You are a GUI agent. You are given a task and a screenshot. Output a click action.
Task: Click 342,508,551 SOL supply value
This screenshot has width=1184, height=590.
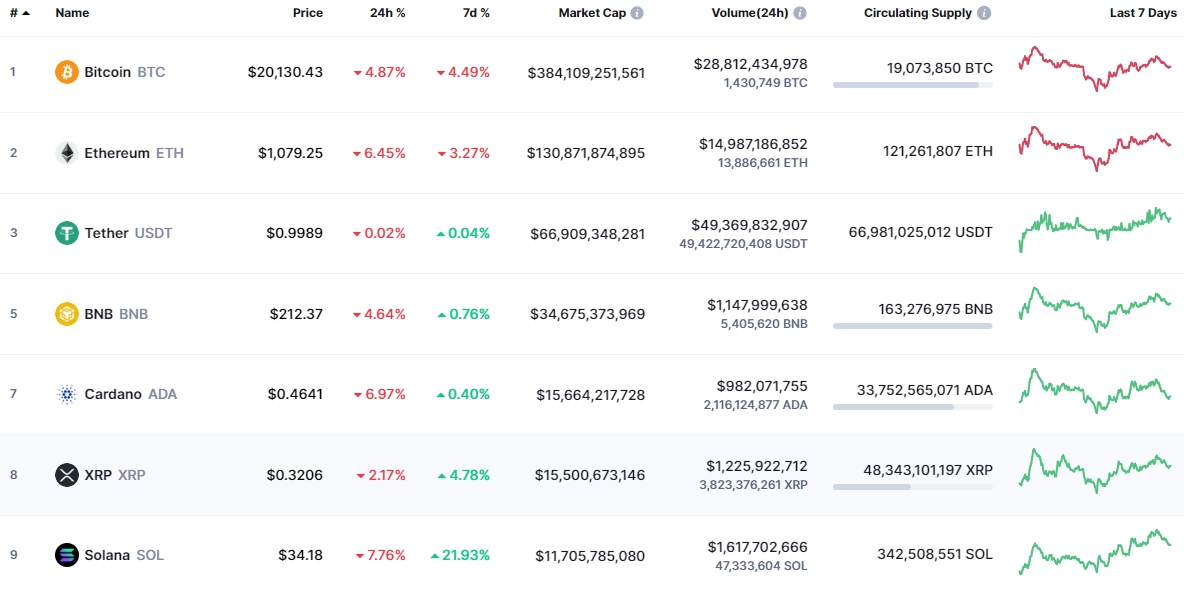tap(935, 554)
